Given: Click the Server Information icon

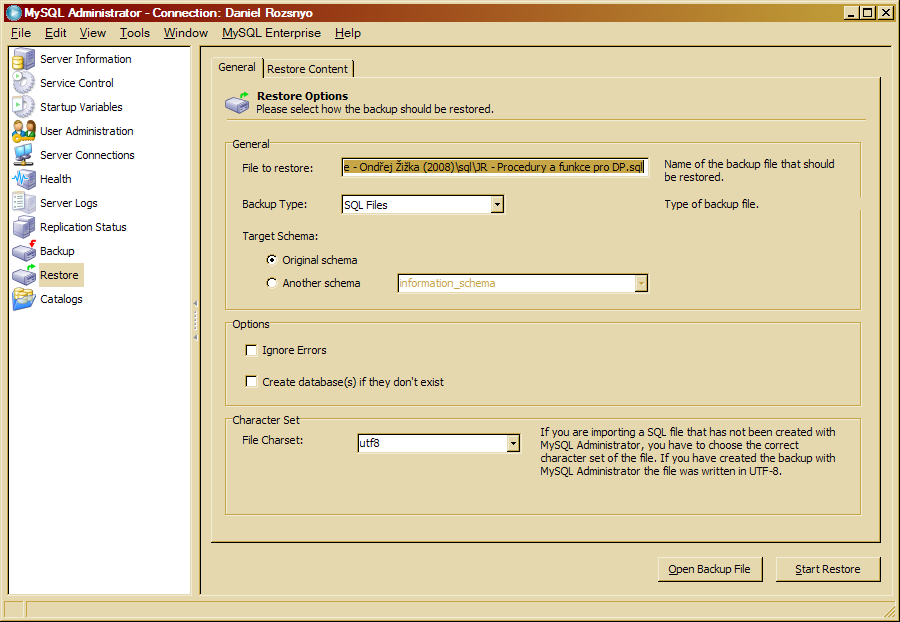Looking at the screenshot, I should (x=24, y=59).
